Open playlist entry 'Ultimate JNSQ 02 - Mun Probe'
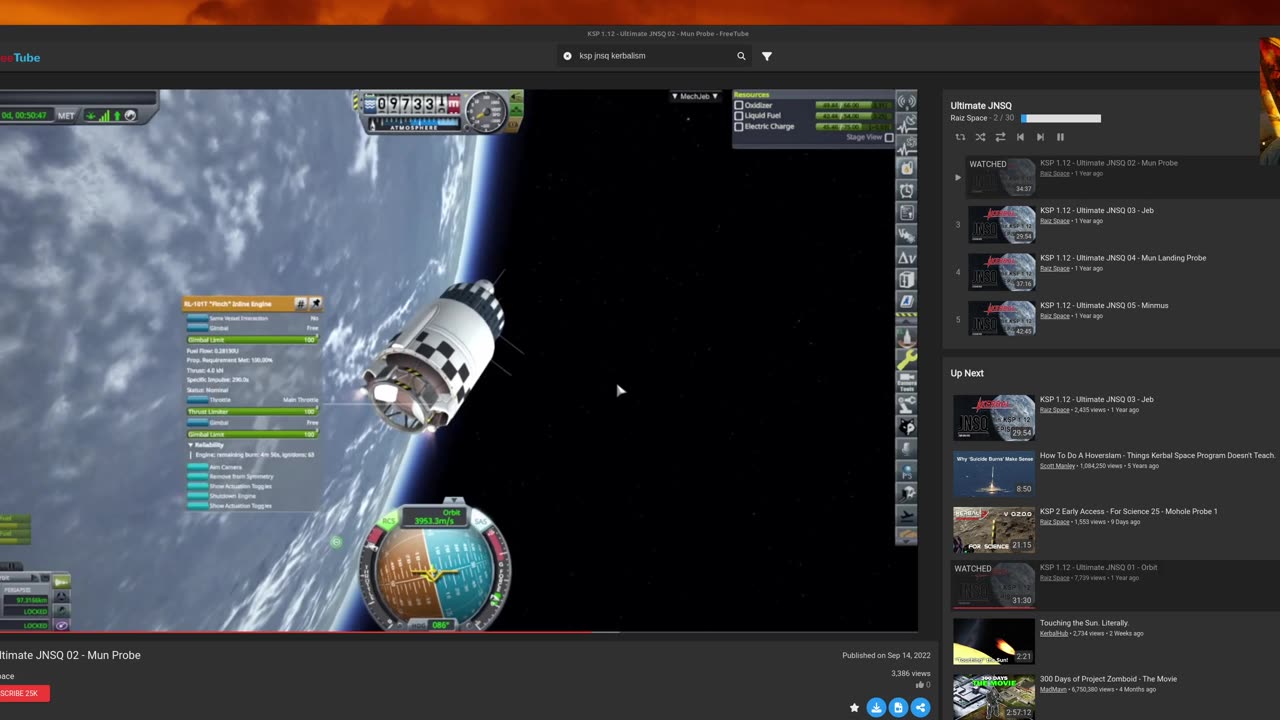Viewport: 1280px width, 720px height. (x=1109, y=163)
